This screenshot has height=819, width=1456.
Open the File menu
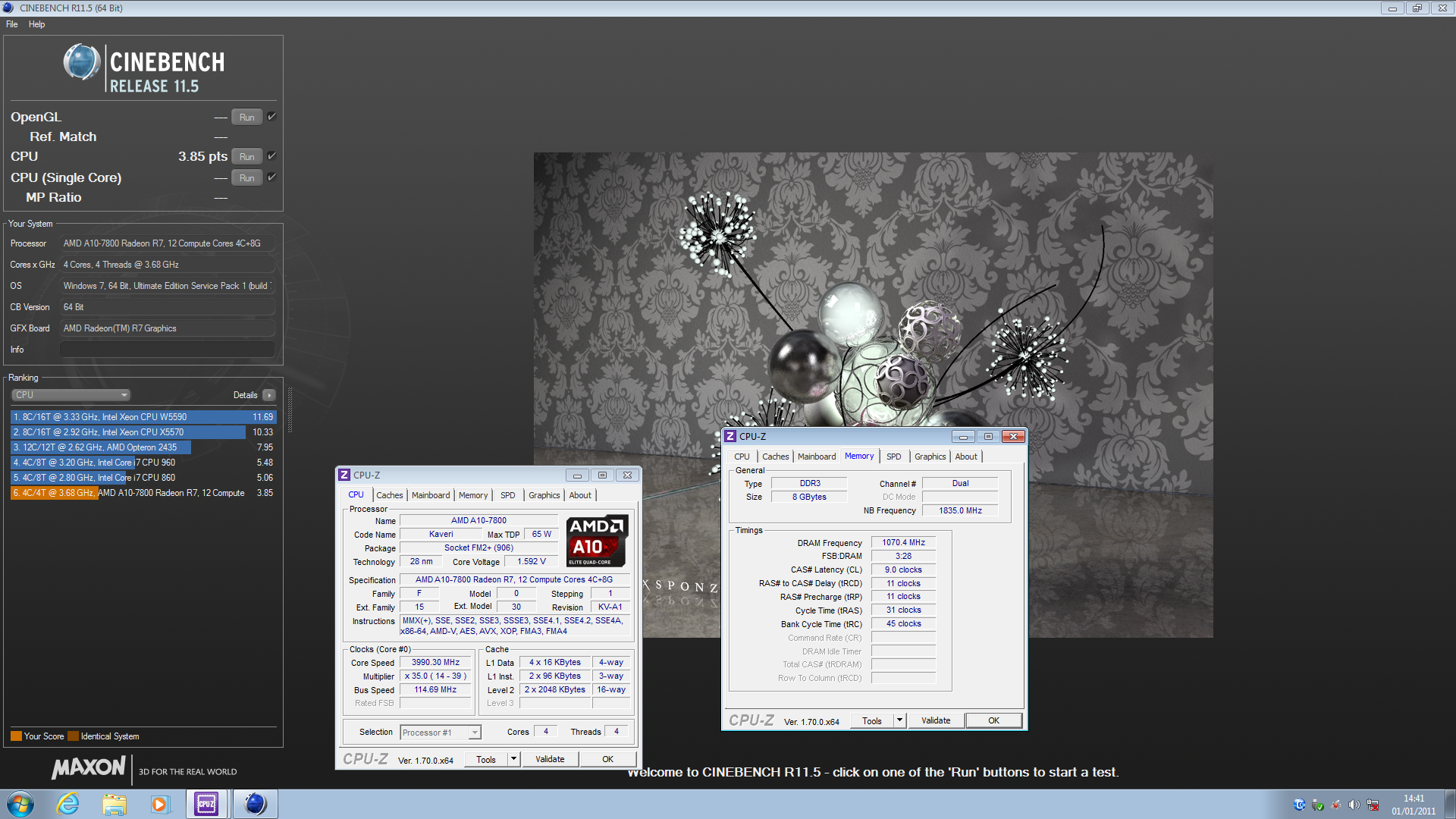coord(12,24)
